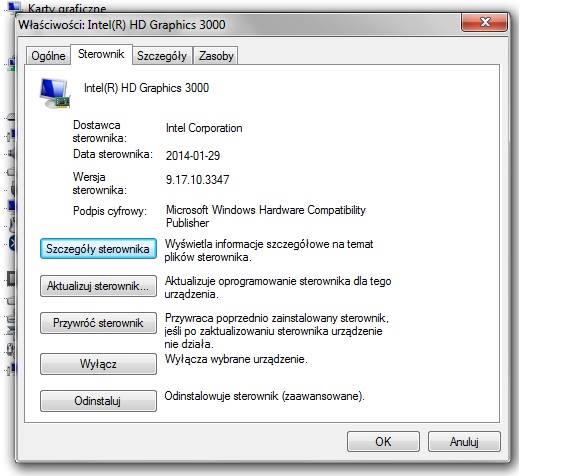Click the dialog title bar text
582x476 pixels.
(x=122, y=25)
